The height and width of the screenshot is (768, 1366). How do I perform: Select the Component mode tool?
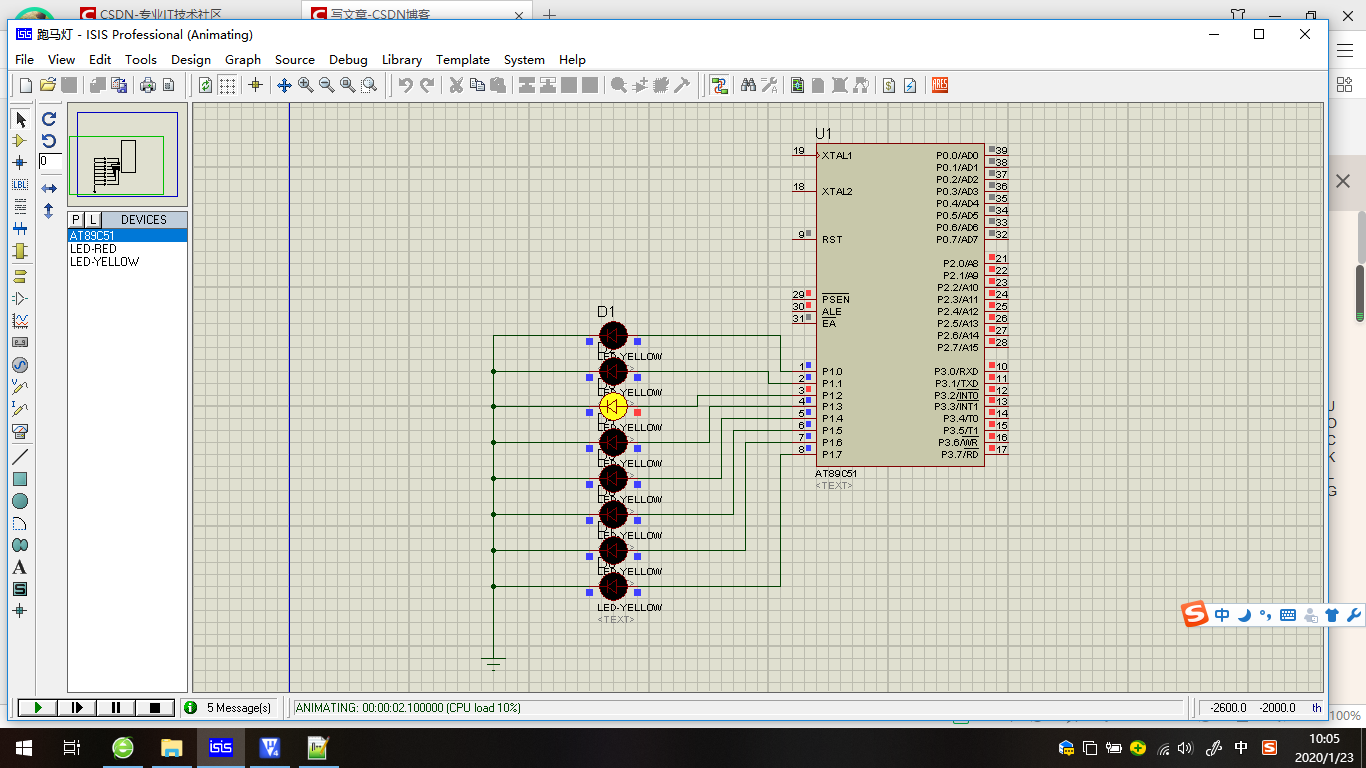20,141
